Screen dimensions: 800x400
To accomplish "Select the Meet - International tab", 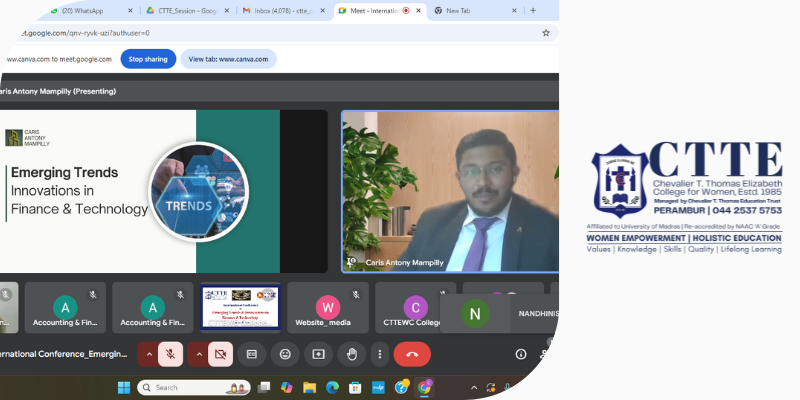I will tap(379, 10).
